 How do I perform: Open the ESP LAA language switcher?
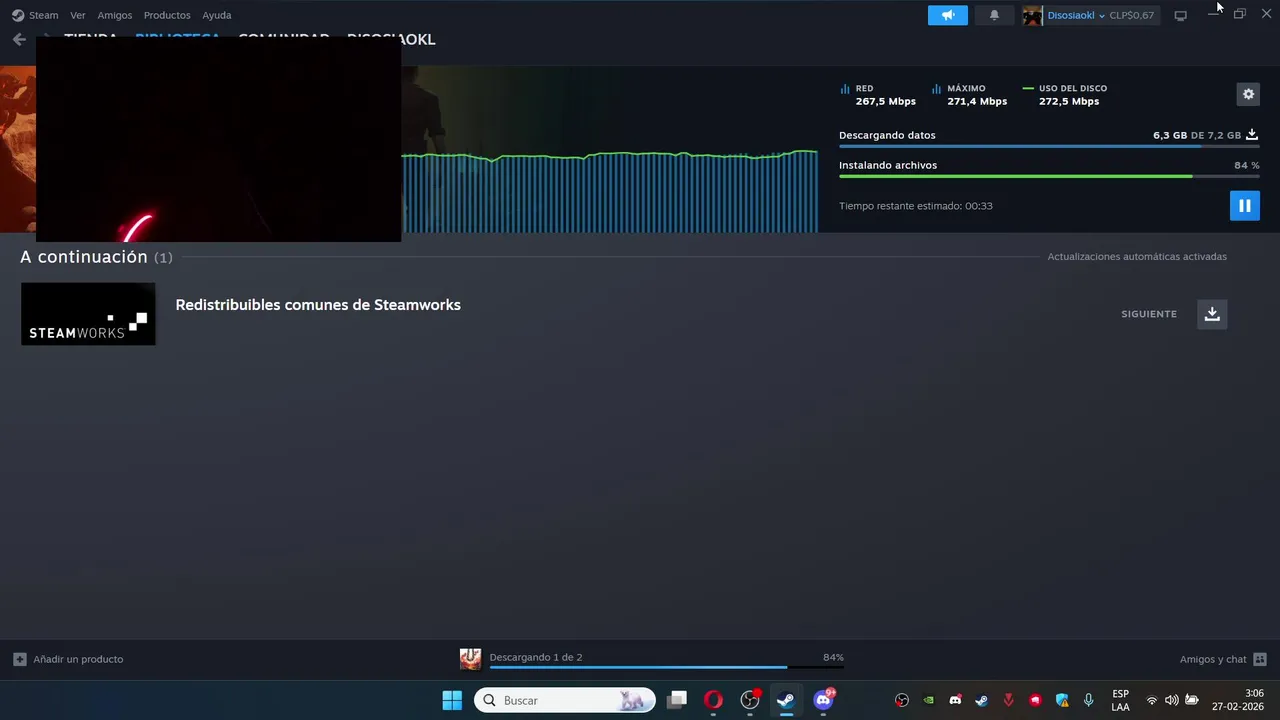tap(1120, 700)
